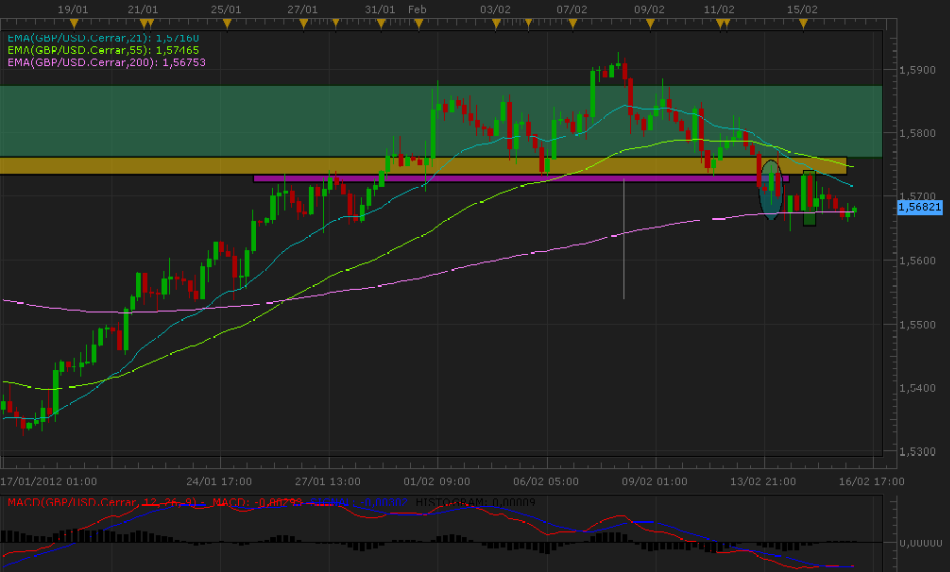Image resolution: width=950 pixels, height=572 pixels.
Task: Click the triangle marker under 03/02
Action: tap(496, 21)
